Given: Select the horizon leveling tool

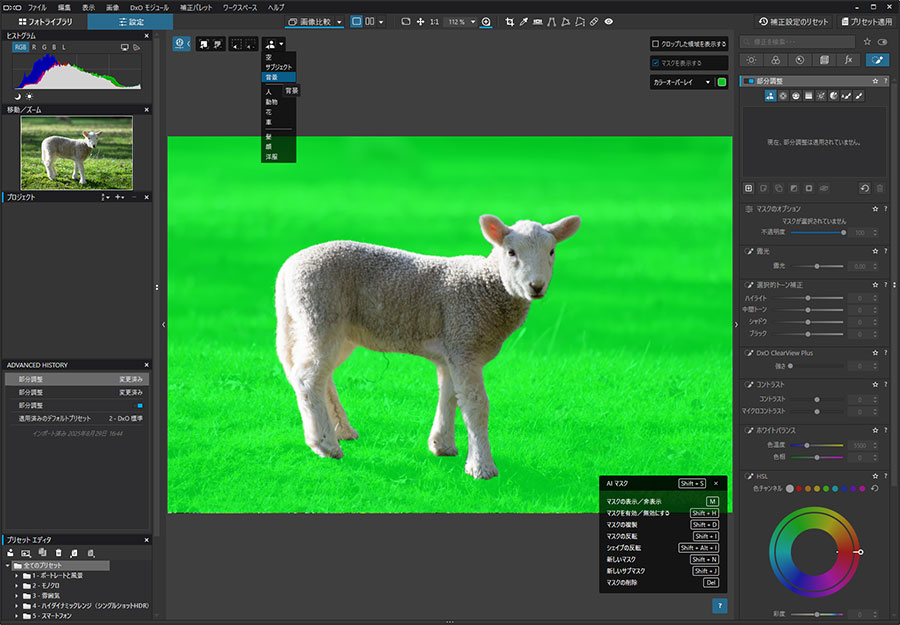Looking at the screenshot, I should [538, 22].
